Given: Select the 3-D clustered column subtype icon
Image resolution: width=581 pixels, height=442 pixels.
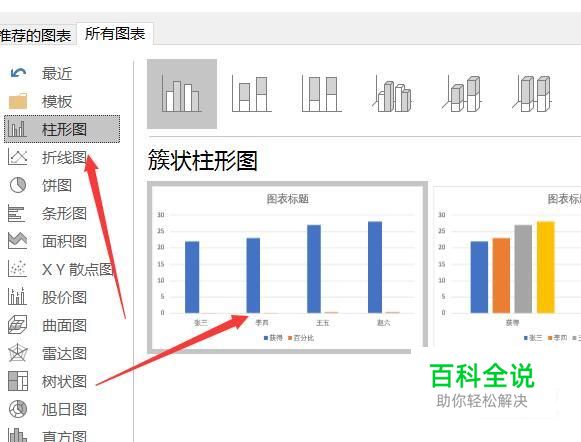Looking at the screenshot, I should coord(392,94).
